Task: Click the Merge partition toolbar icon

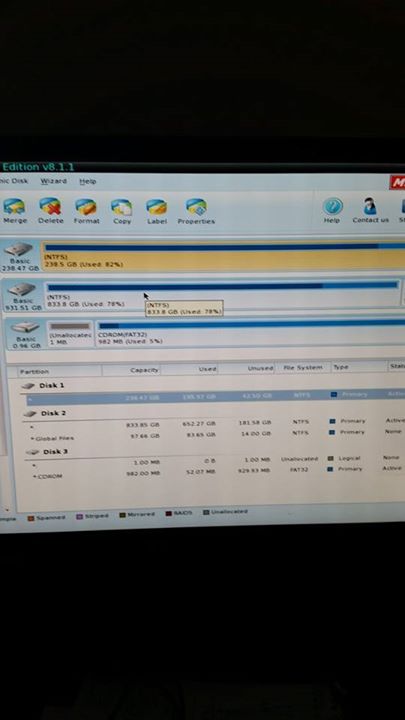Action: [x=15, y=211]
